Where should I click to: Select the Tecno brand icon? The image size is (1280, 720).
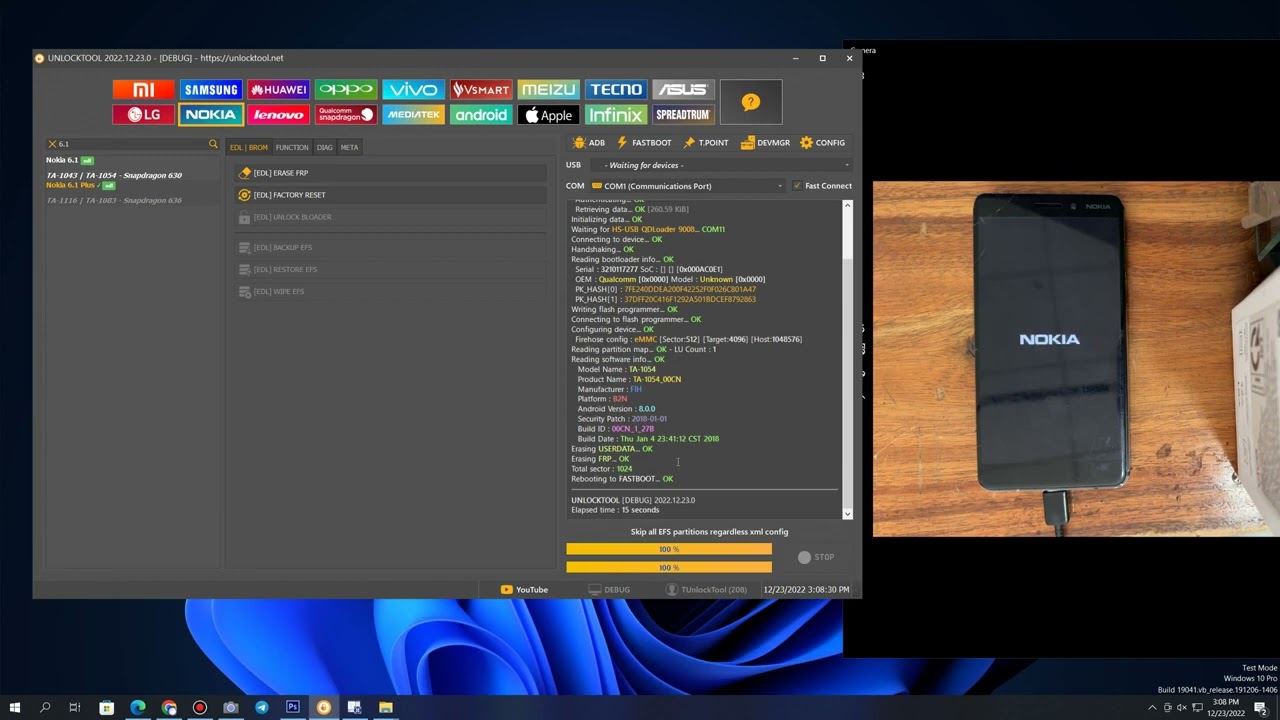pyautogui.click(x=616, y=90)
